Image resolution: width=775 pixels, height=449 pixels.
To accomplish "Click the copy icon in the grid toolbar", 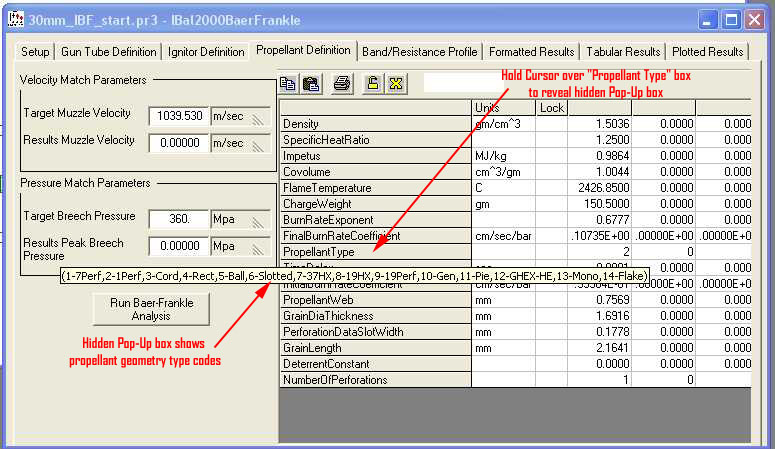I will (x=288, y=84).
